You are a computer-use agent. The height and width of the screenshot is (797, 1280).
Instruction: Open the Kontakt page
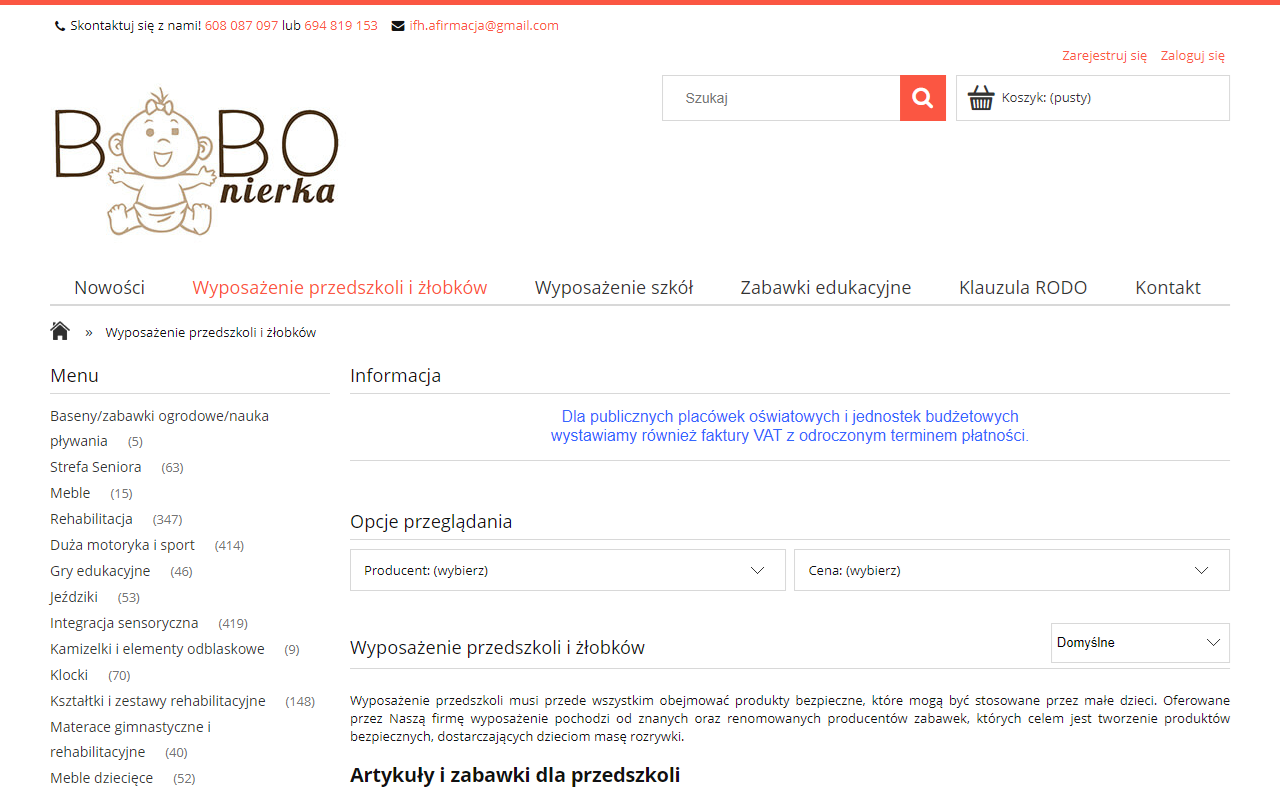1167,287
